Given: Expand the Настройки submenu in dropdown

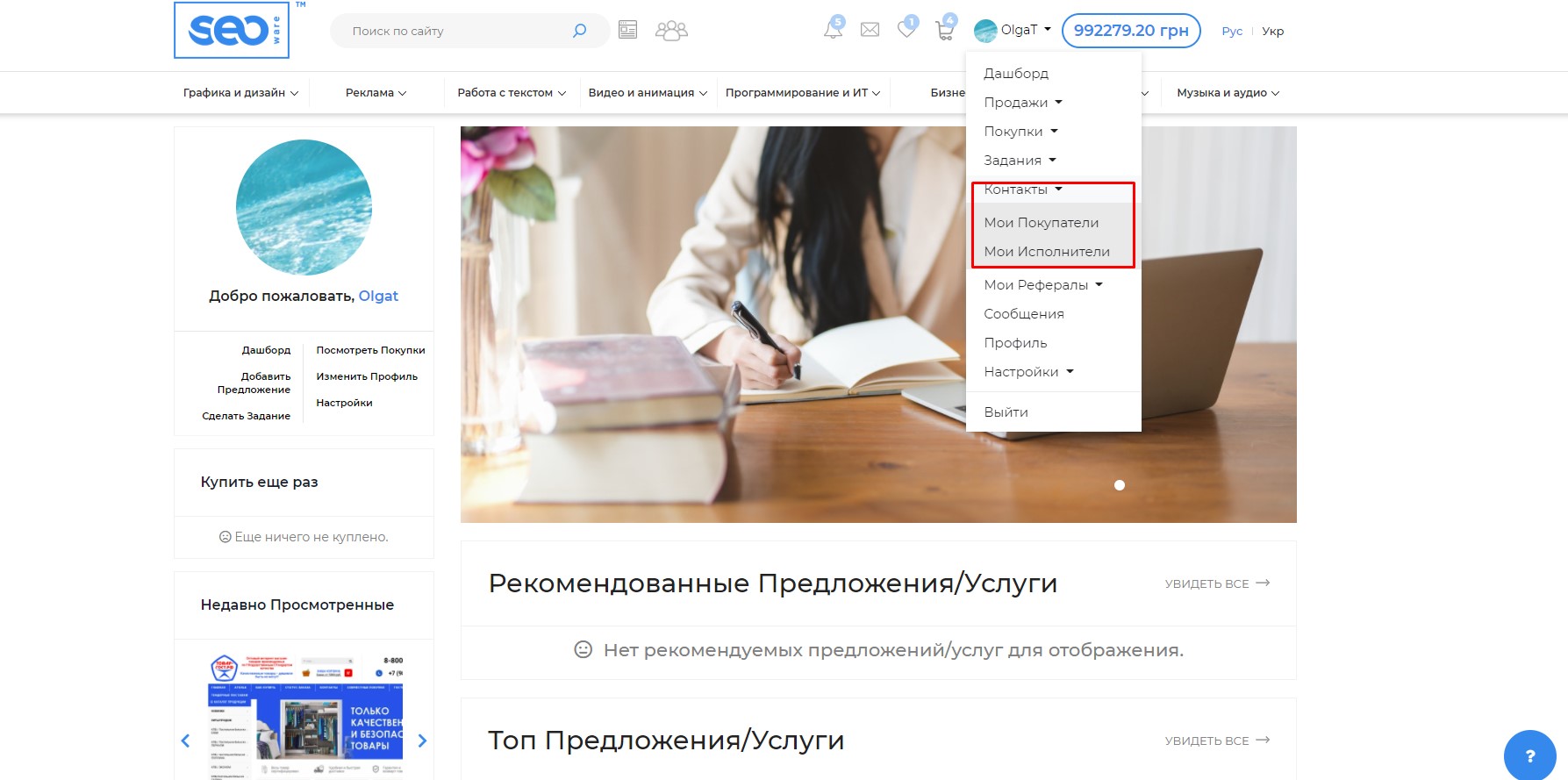Looking at the screenshot, I should [1028, 372].
